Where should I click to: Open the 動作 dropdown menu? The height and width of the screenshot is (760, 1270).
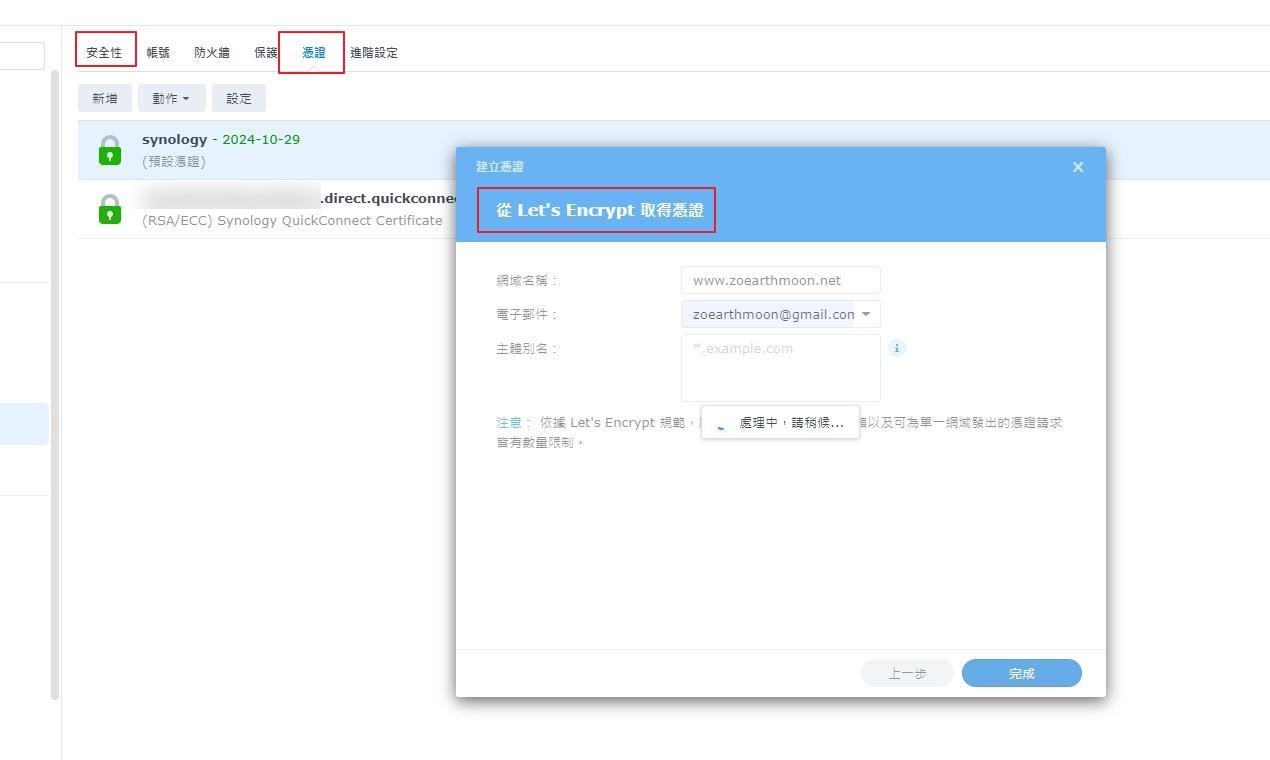171,98
